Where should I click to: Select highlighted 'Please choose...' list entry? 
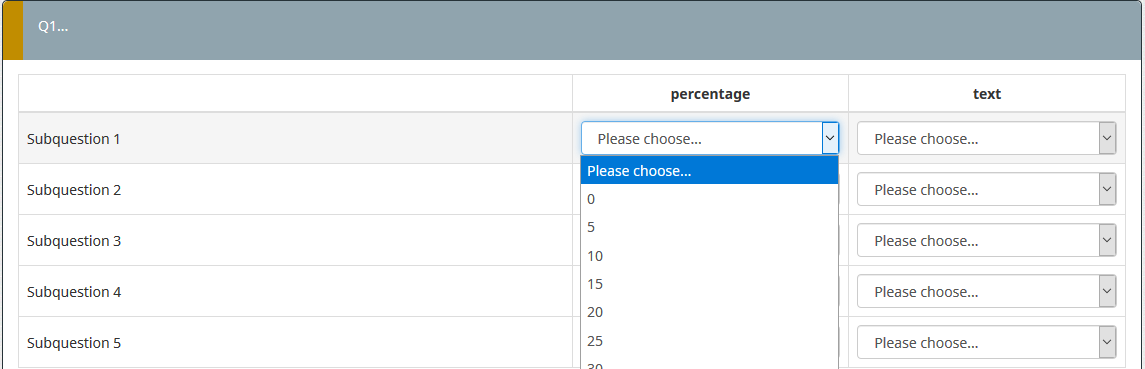pyautogui.click(x=709, y=171)
